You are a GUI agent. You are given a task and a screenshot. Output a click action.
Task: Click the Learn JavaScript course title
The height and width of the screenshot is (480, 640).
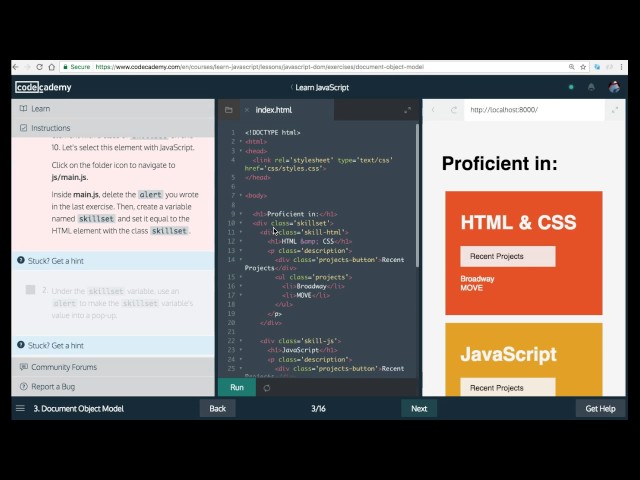(322, 87)
